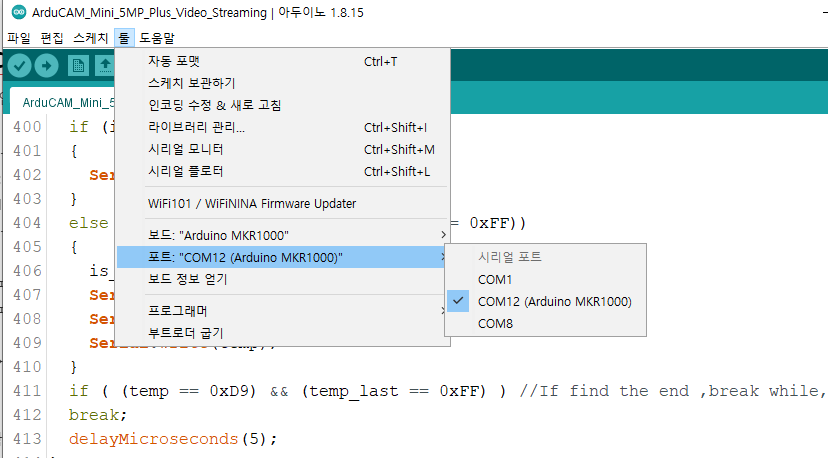Viewport: 828px width, 458px height.
Task: Select checked COM12 (Arduino MKR1000) port
Action: pyautogui.click(x=545, y=302)
